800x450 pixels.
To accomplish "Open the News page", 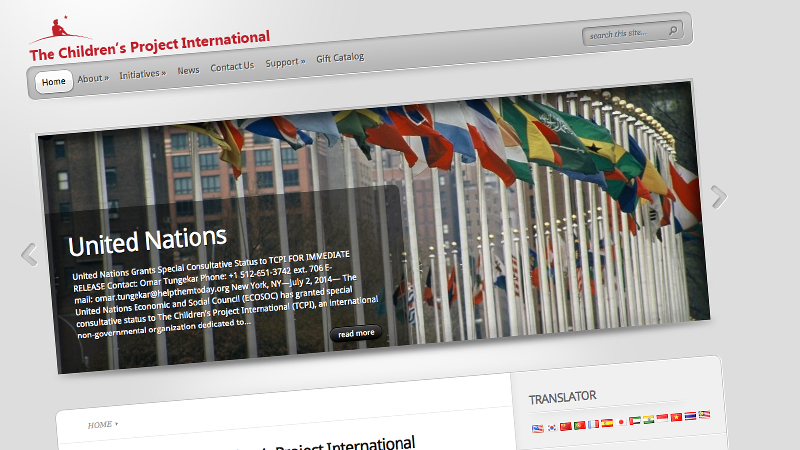I will [x=188, y=70].
